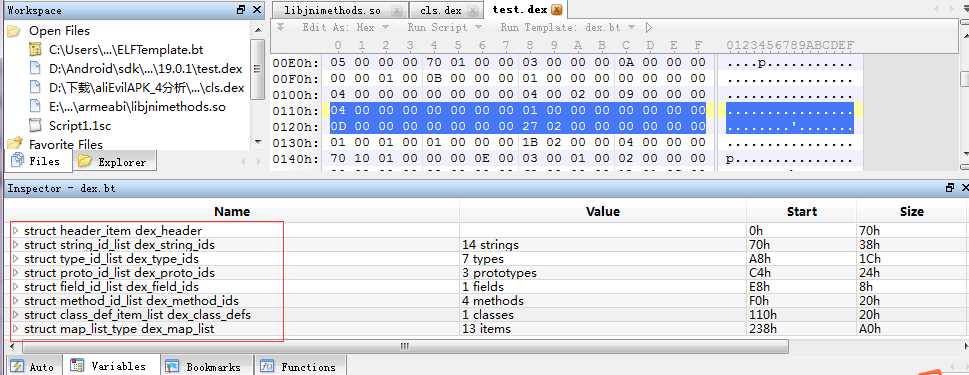The width and height of the screenshot is (969, 375).
Task: Click the struct header_item dex_header name
Action: pos(112,231)
